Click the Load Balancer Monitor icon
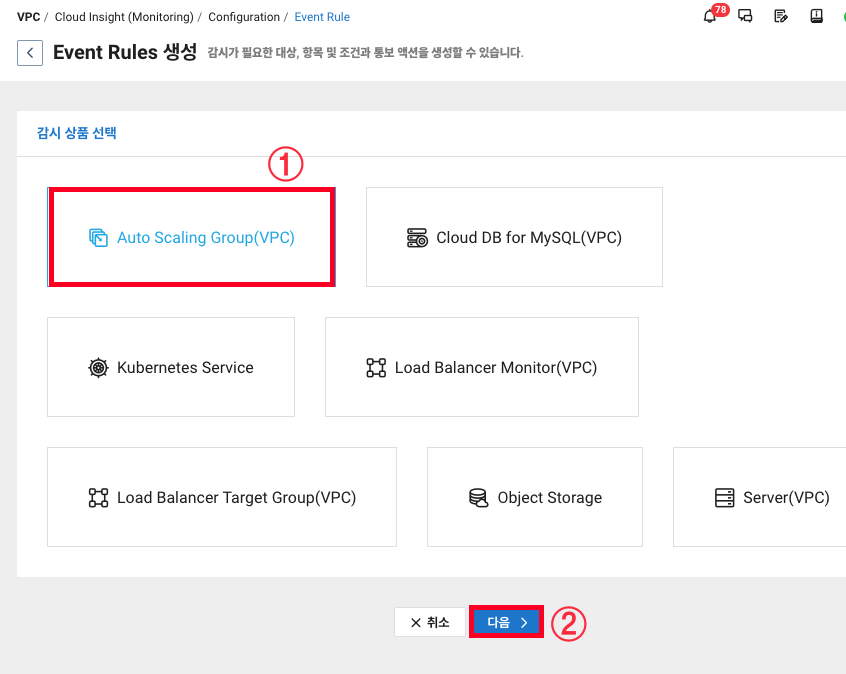Image resolution: width=846 pixels, height=674 pixels. pos(376,367)
